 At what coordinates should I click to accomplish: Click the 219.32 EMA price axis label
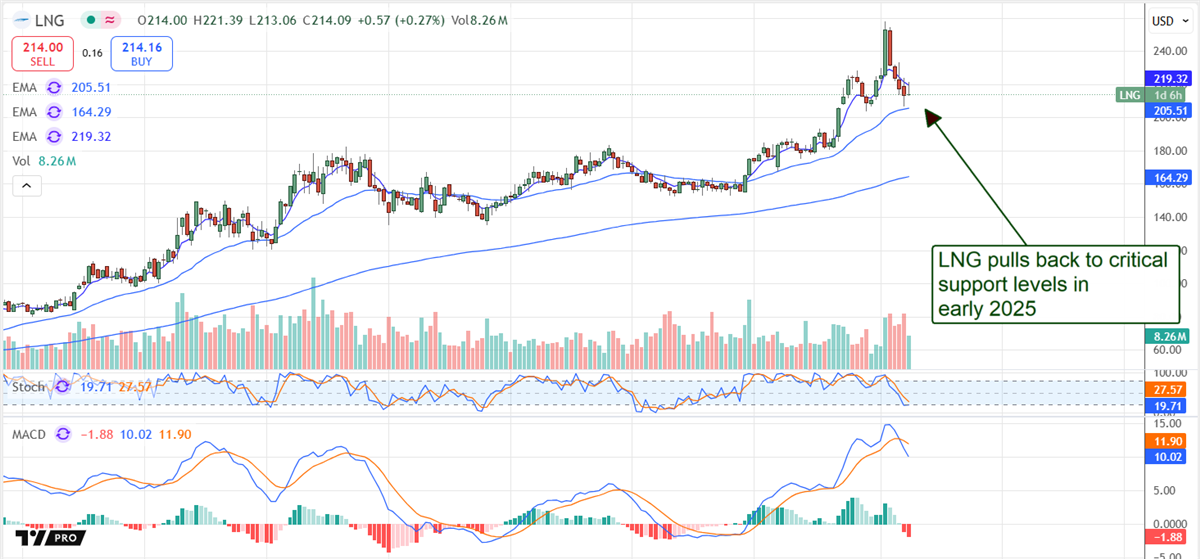[x=1165, y=78]
